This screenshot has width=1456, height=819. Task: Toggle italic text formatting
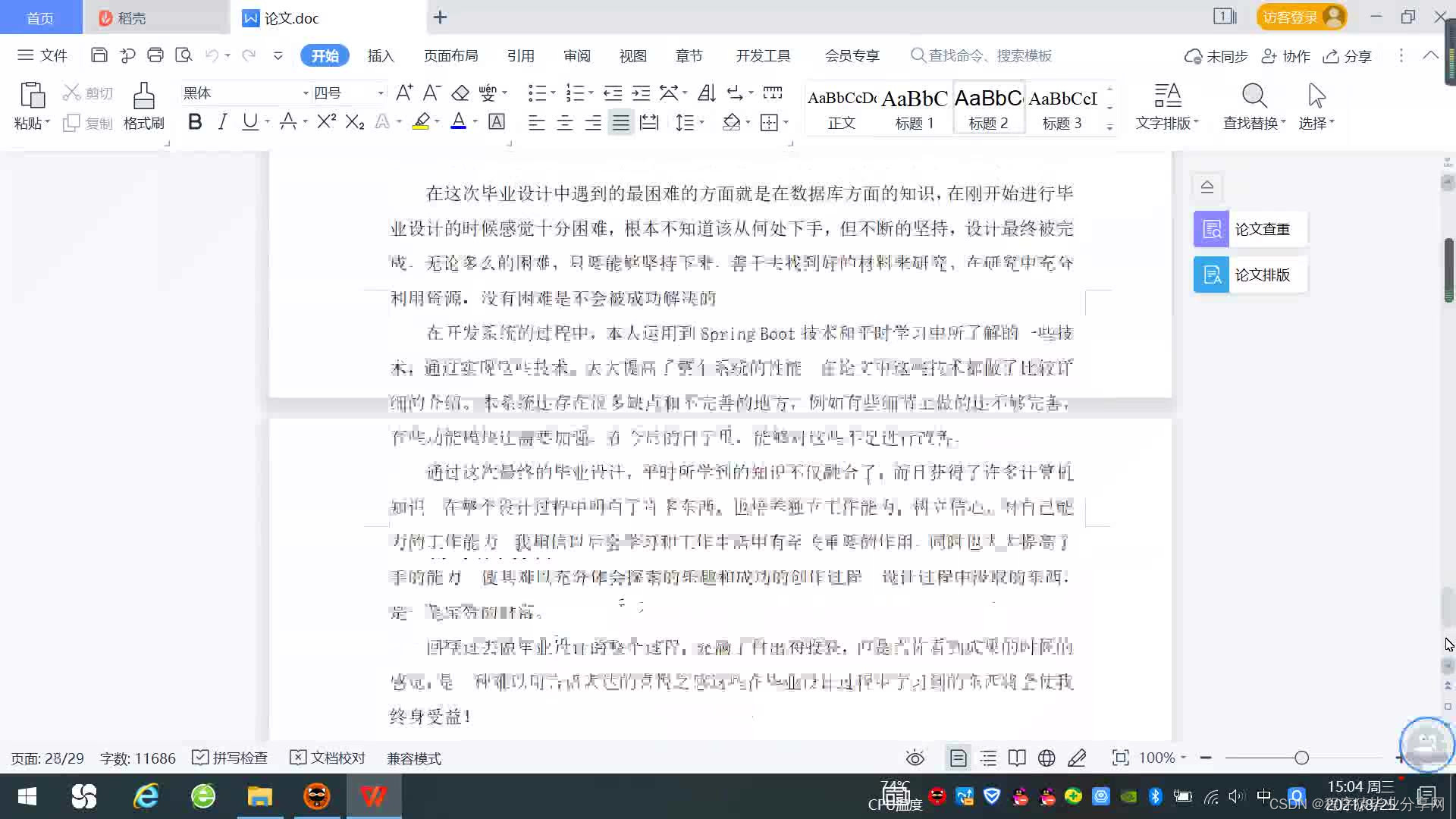tap(222, 122)
